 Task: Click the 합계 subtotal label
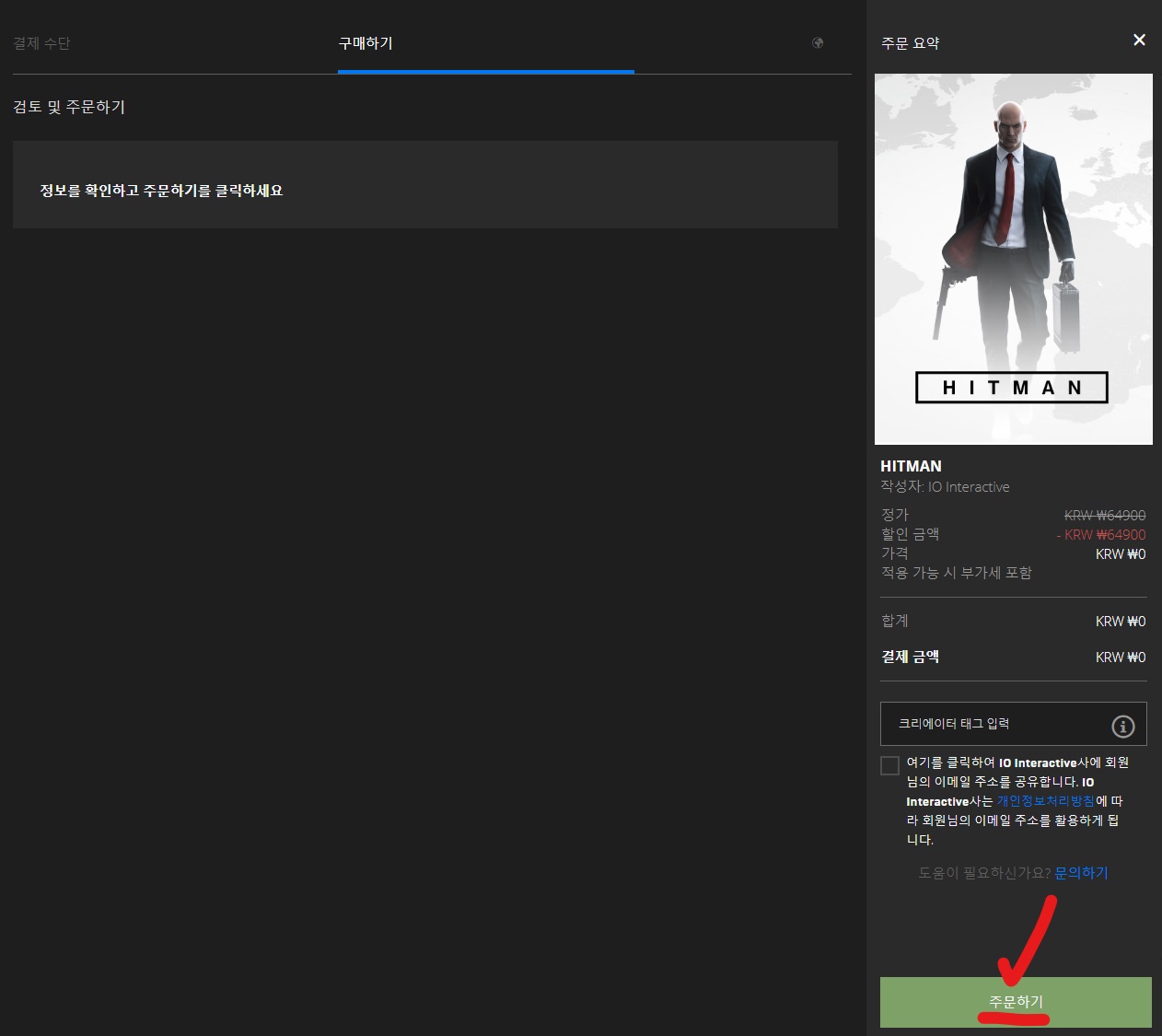[x=895, y=621]
